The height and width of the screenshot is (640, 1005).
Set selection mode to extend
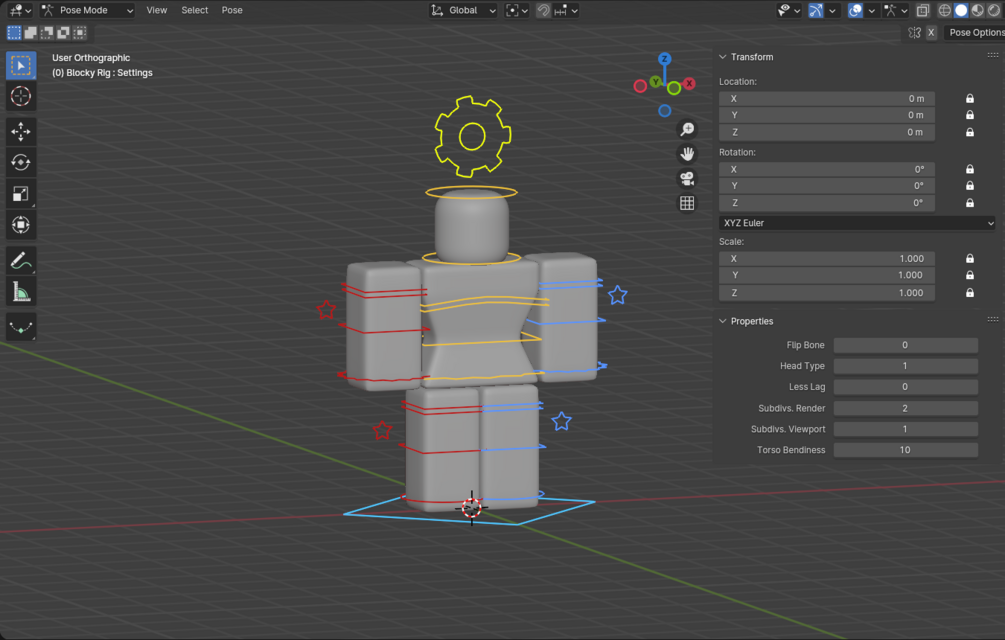pyautogui.click(x=30, y=33)
